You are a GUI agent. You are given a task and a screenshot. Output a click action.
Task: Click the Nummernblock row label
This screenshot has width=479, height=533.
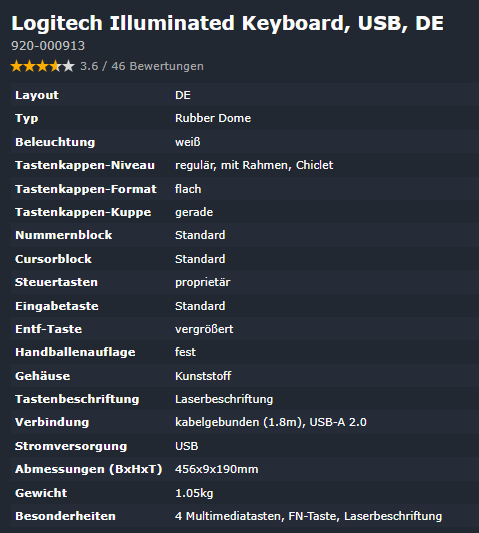pos(64,235)
